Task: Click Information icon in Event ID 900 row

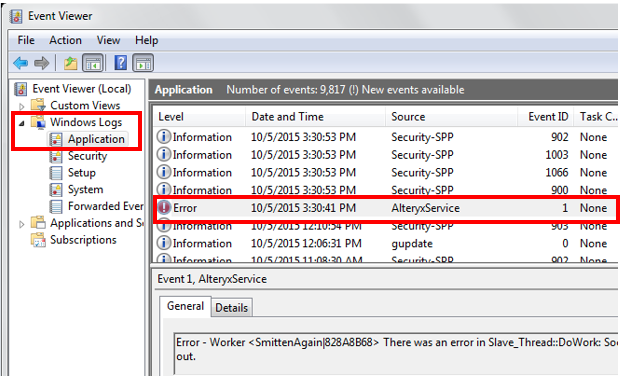Action: 164,190
